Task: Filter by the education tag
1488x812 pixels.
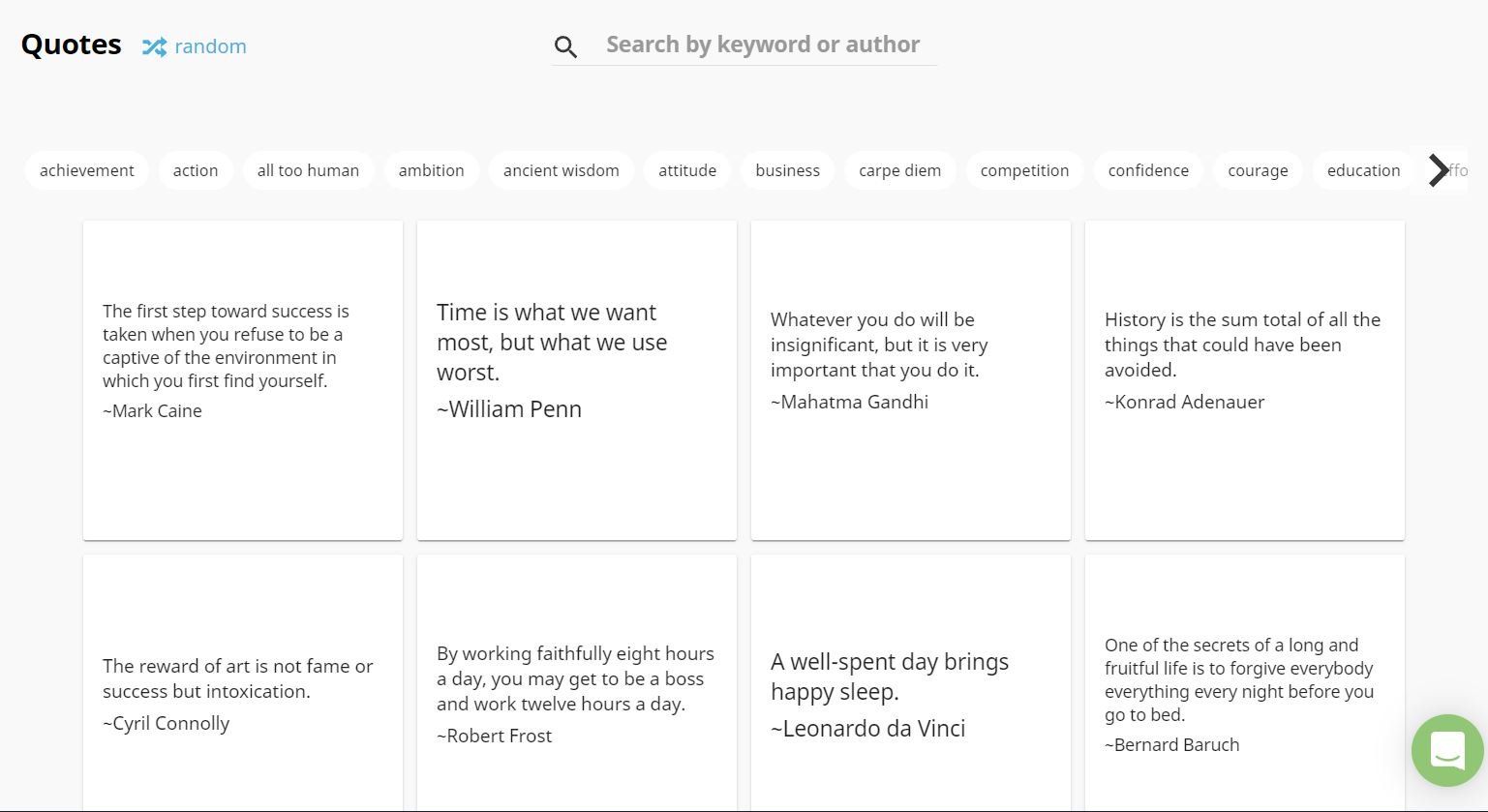Action: coord(1363,170)
